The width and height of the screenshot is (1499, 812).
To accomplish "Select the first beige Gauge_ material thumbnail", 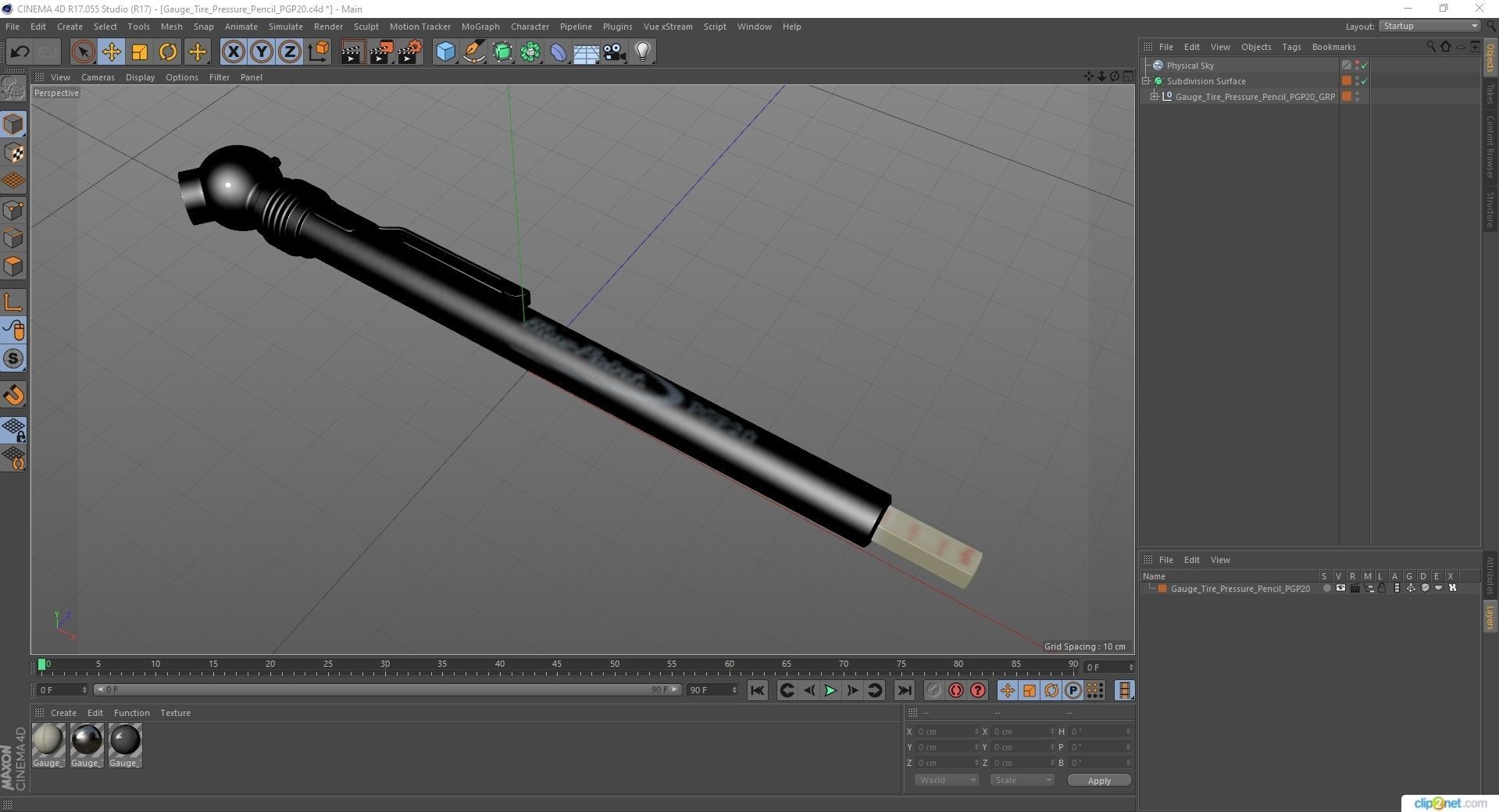I will coord(48,745).
